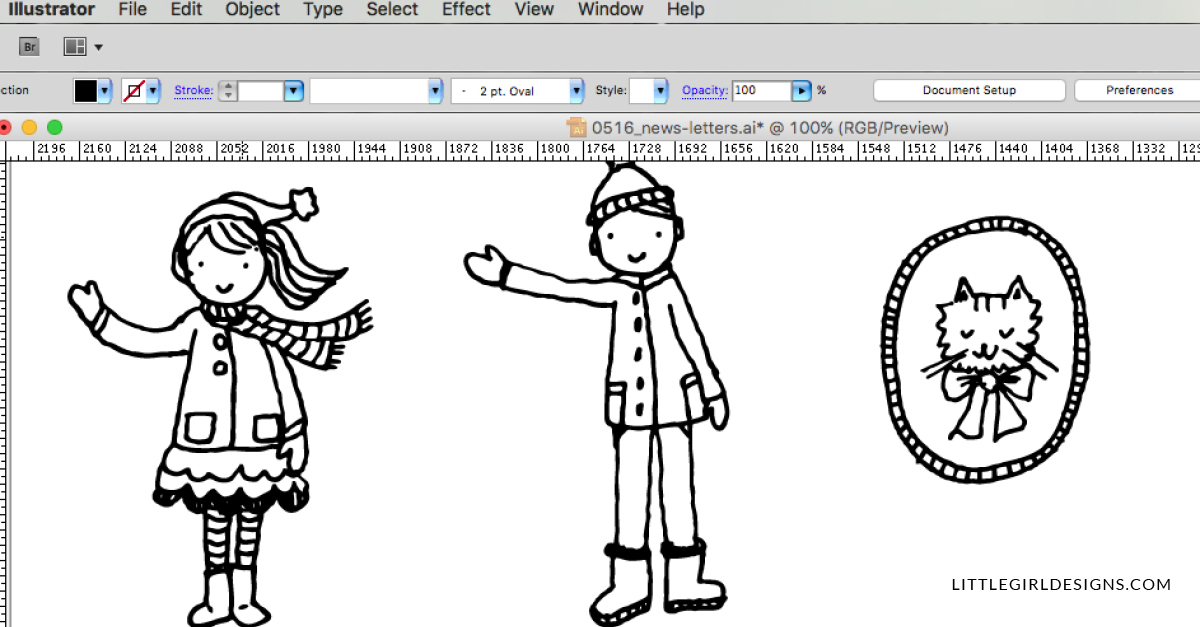1200x627 pixels.
Task: Click the Stroke weight stepper arrows
Action: (x=229, y=91)
